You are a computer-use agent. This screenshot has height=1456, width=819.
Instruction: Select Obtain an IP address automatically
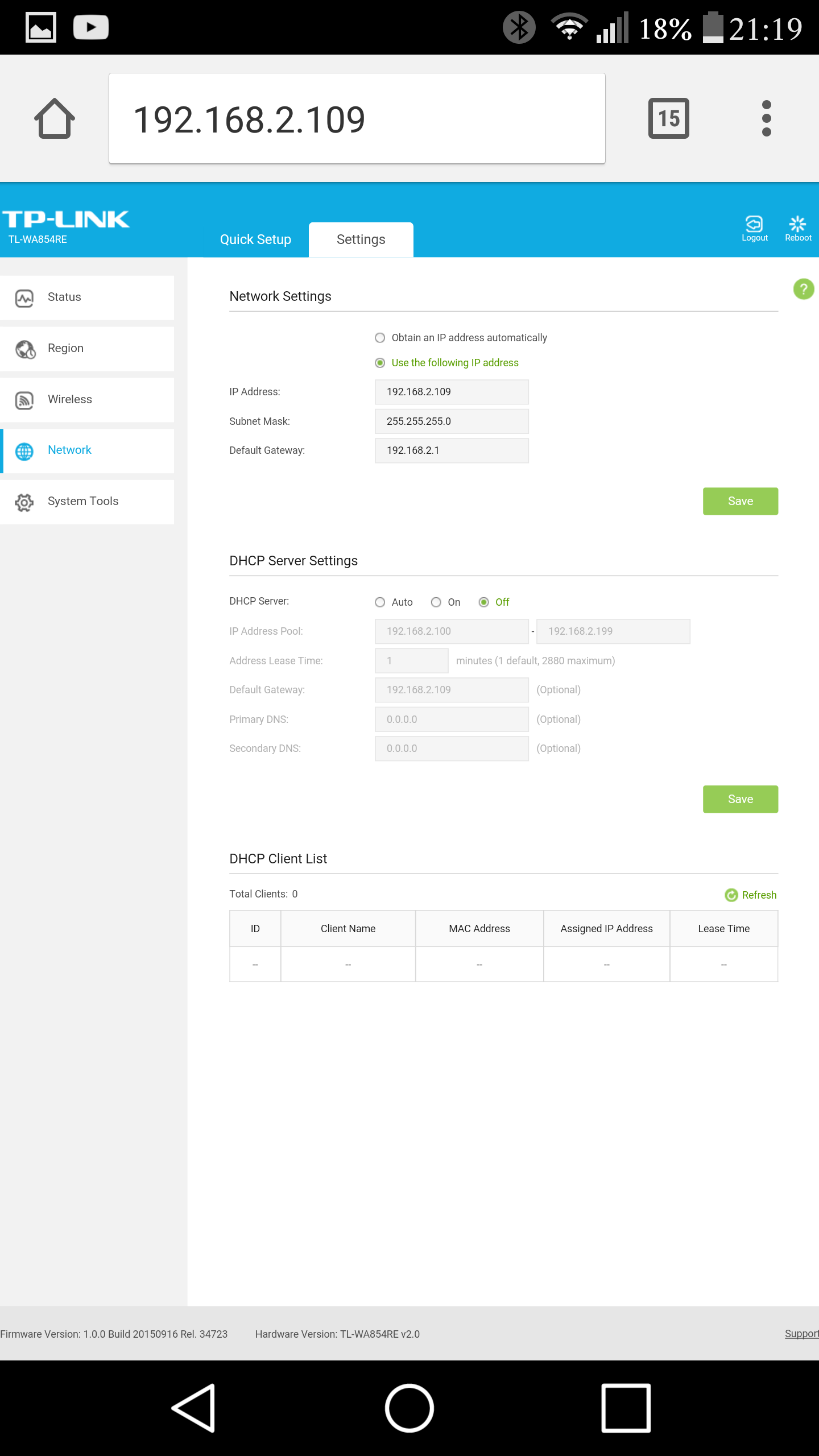point(380,338)
